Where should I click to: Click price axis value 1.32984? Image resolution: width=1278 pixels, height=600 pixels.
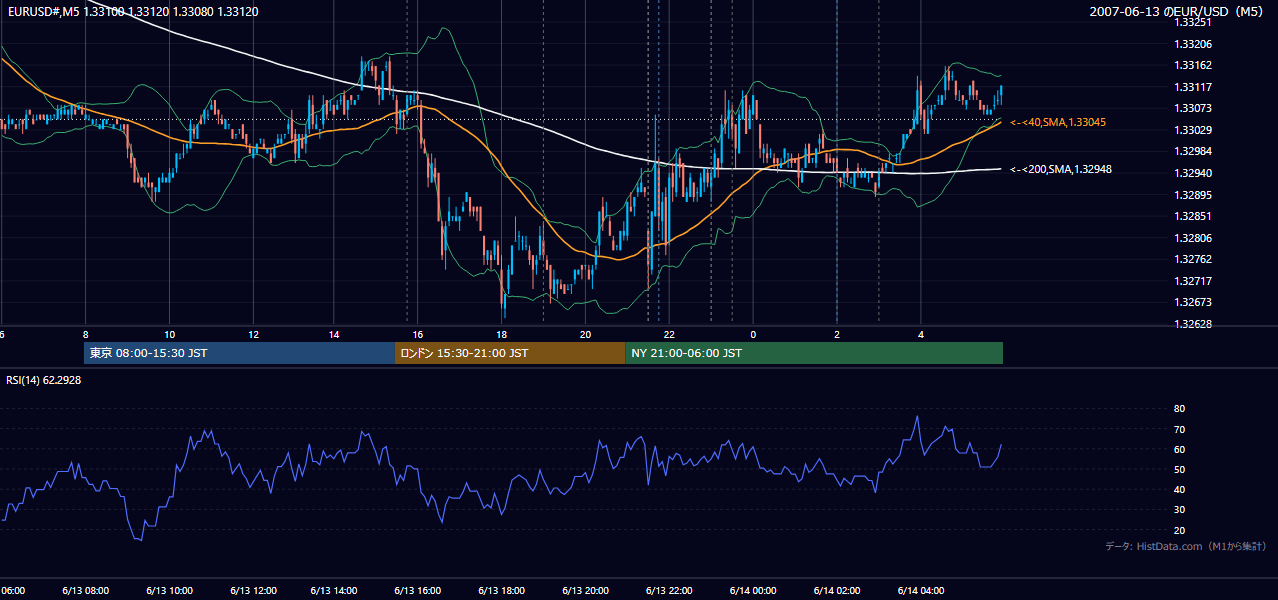click(1193, 151)
